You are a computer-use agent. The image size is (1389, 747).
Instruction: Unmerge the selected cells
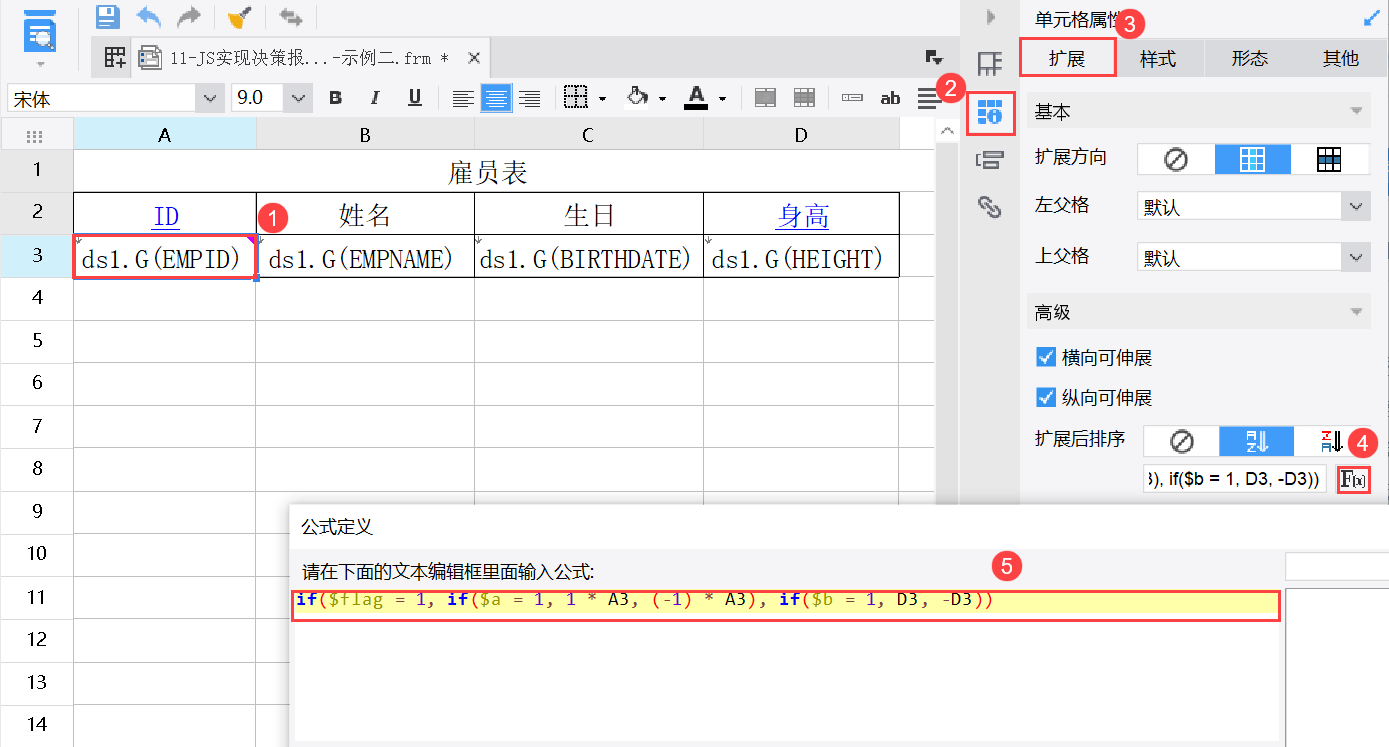pos(804,98)
